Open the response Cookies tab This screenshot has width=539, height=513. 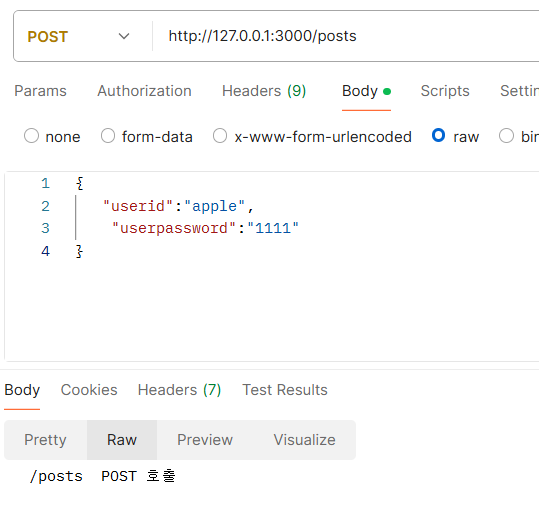coord(89,390)
